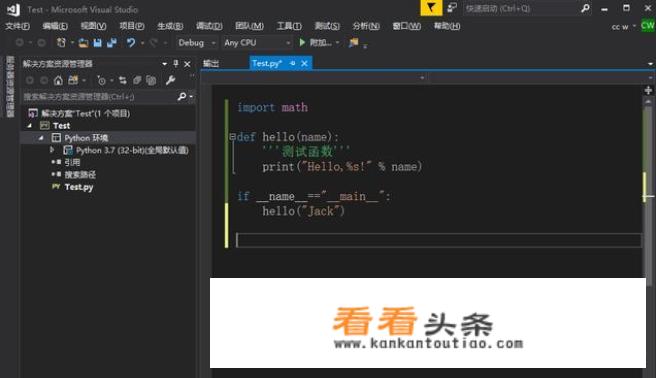Image resolution: width=656 pixels, height=378 pixels.
Task: Click the Save All icon
Action: pos(112,43)
